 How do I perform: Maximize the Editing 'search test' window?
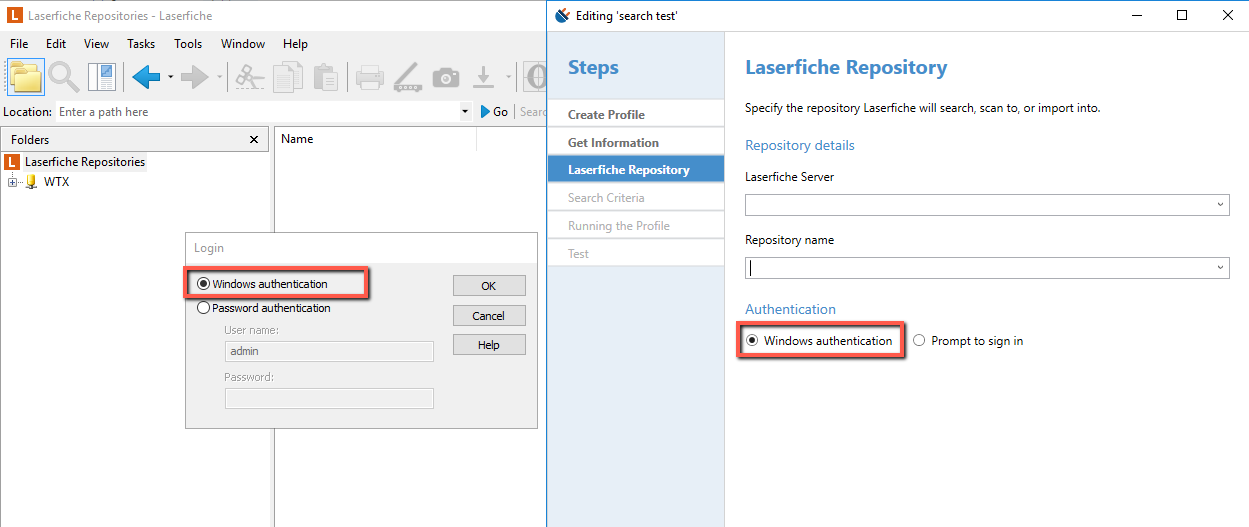point(1182,15)
